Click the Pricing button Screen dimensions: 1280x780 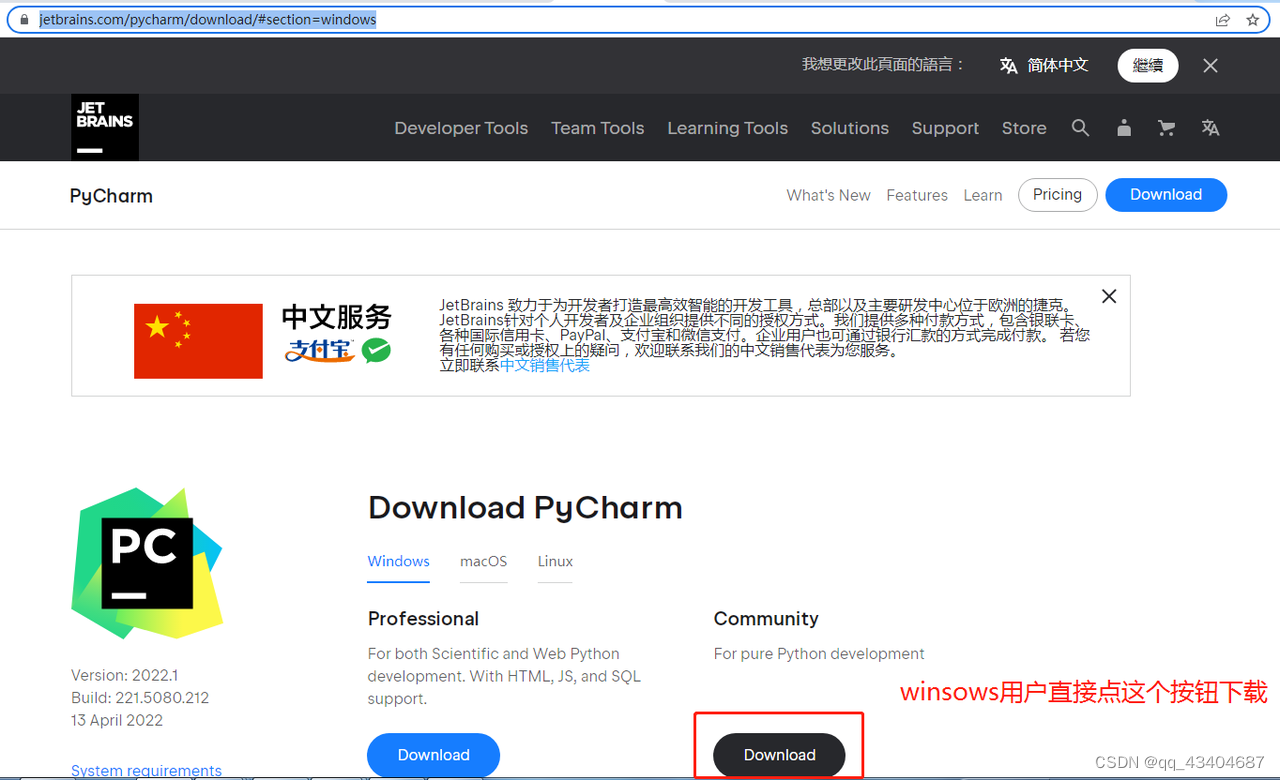(1057, 194)
